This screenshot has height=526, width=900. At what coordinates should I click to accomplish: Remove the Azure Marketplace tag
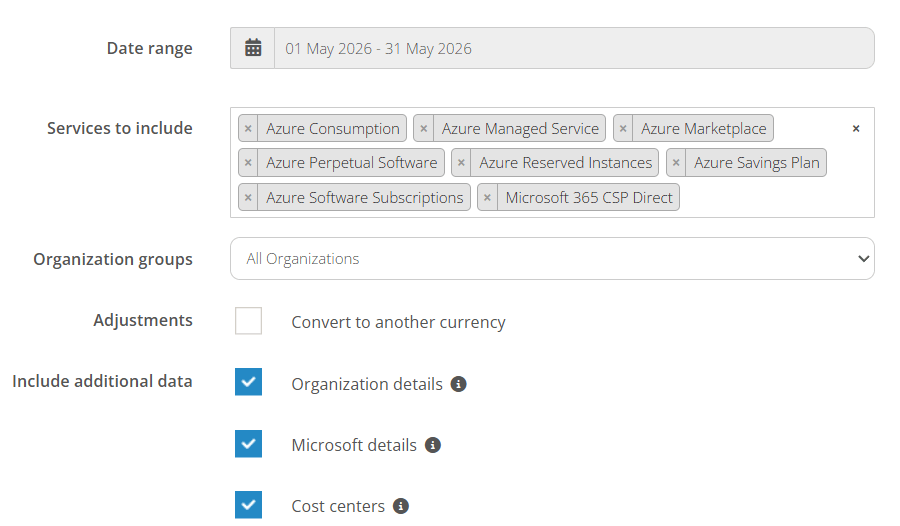point(623,129)
